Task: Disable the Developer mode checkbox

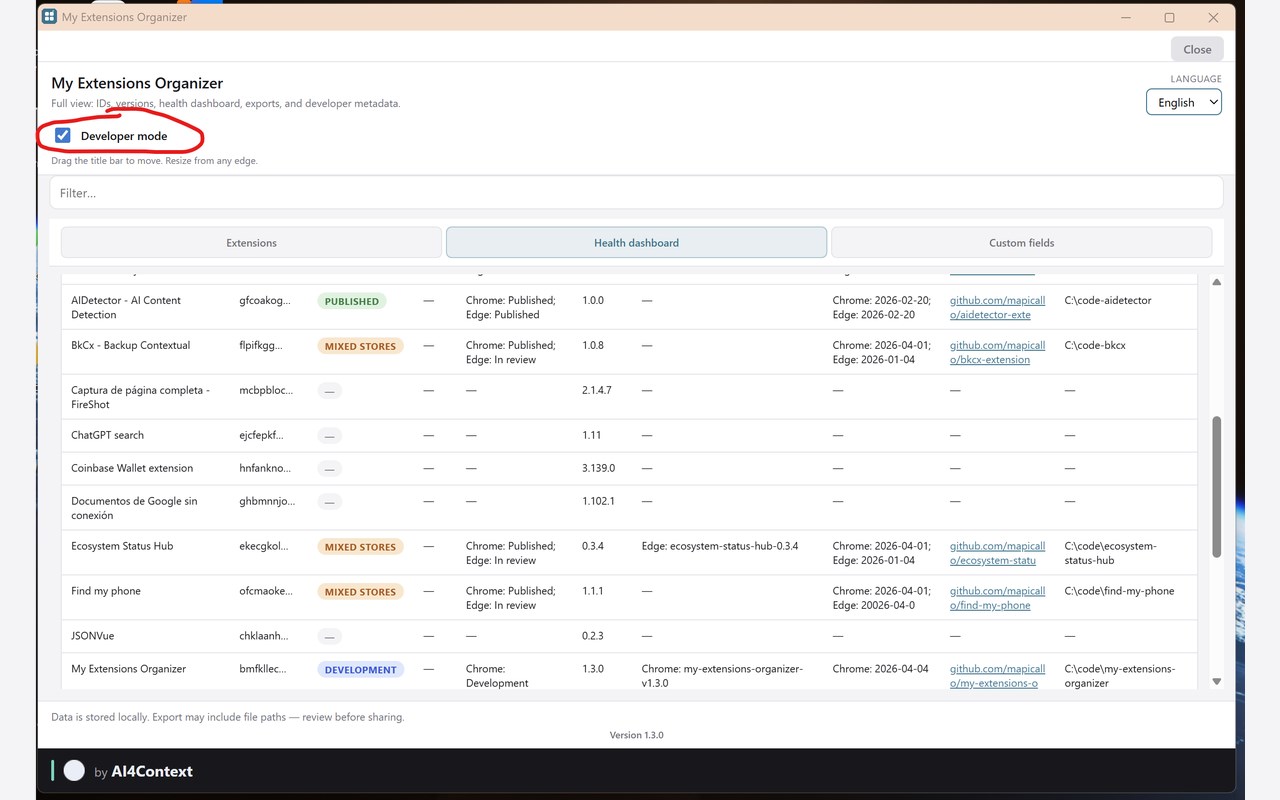Action: point(63,135)
